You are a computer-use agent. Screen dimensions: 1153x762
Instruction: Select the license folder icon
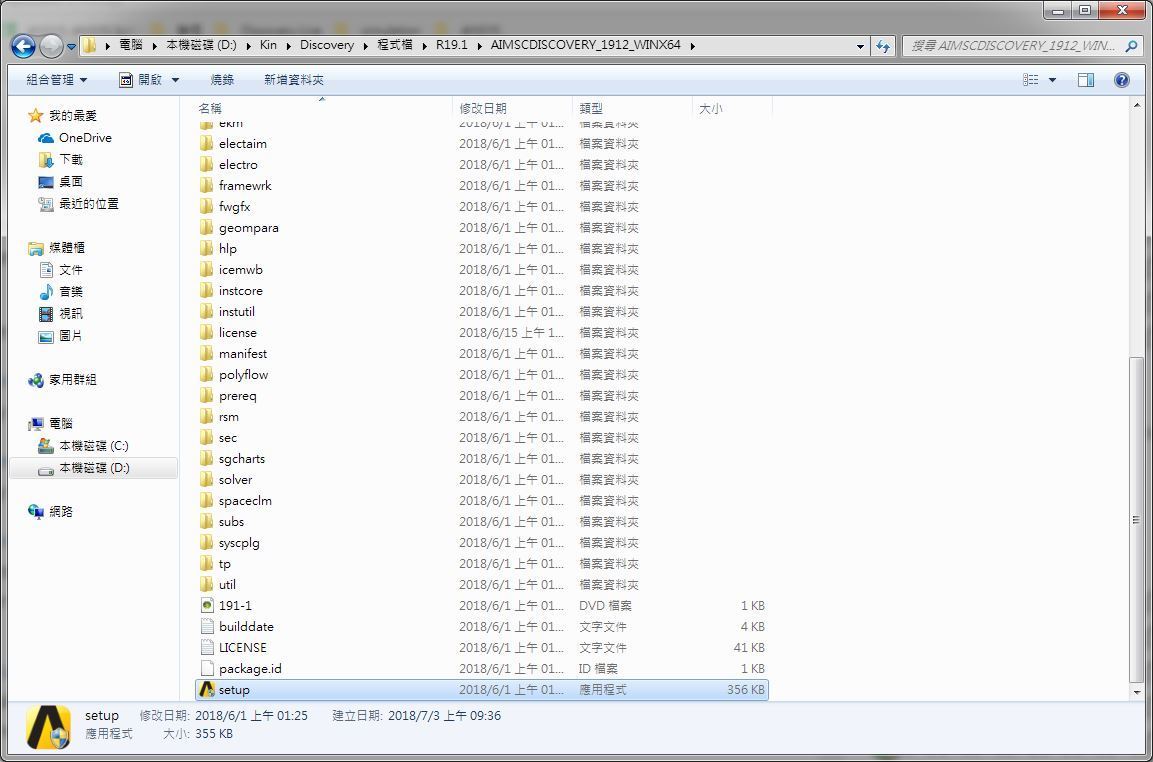tap(207, 332)
